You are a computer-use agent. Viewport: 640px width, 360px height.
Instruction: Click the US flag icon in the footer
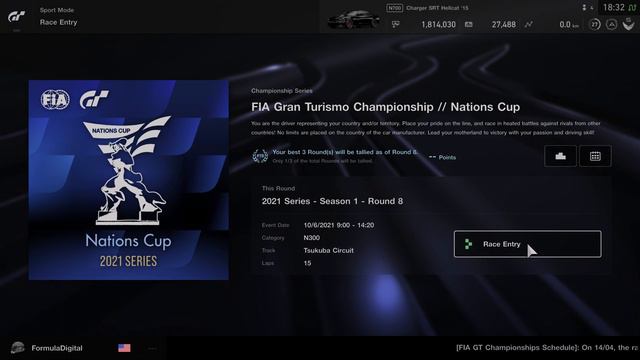pyautogui.click(x=124, y=348)
